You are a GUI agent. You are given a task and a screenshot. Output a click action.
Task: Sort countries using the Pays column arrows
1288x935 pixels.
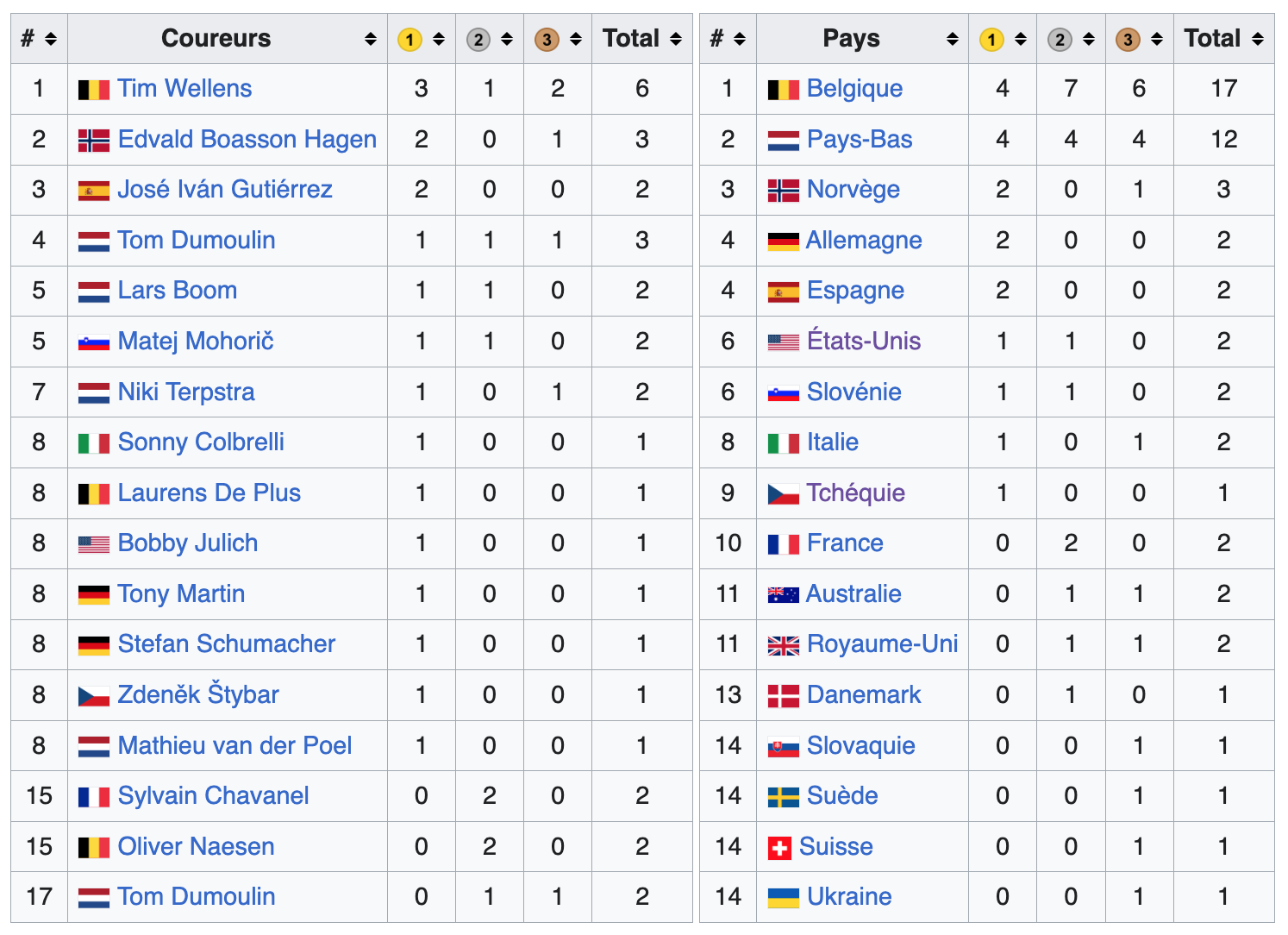(x=952, y=39)
